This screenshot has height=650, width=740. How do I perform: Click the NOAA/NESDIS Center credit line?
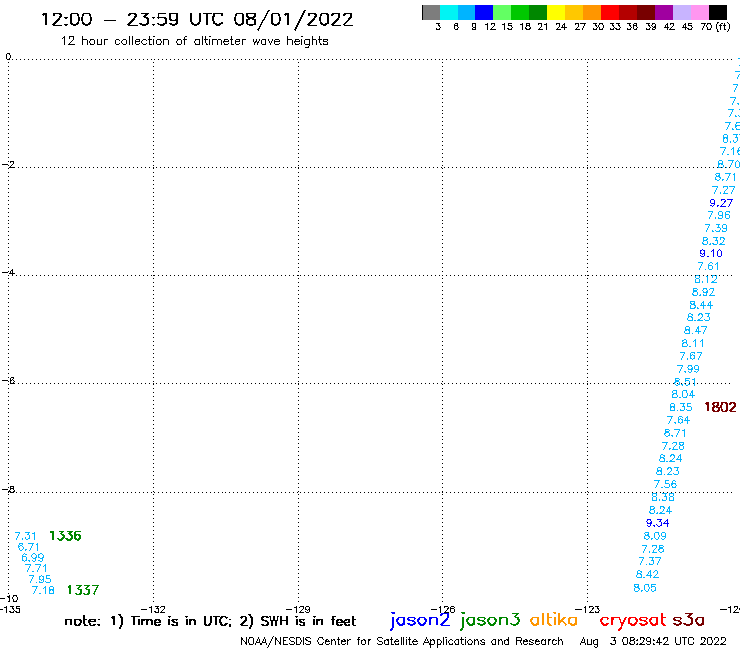point(402,642)
